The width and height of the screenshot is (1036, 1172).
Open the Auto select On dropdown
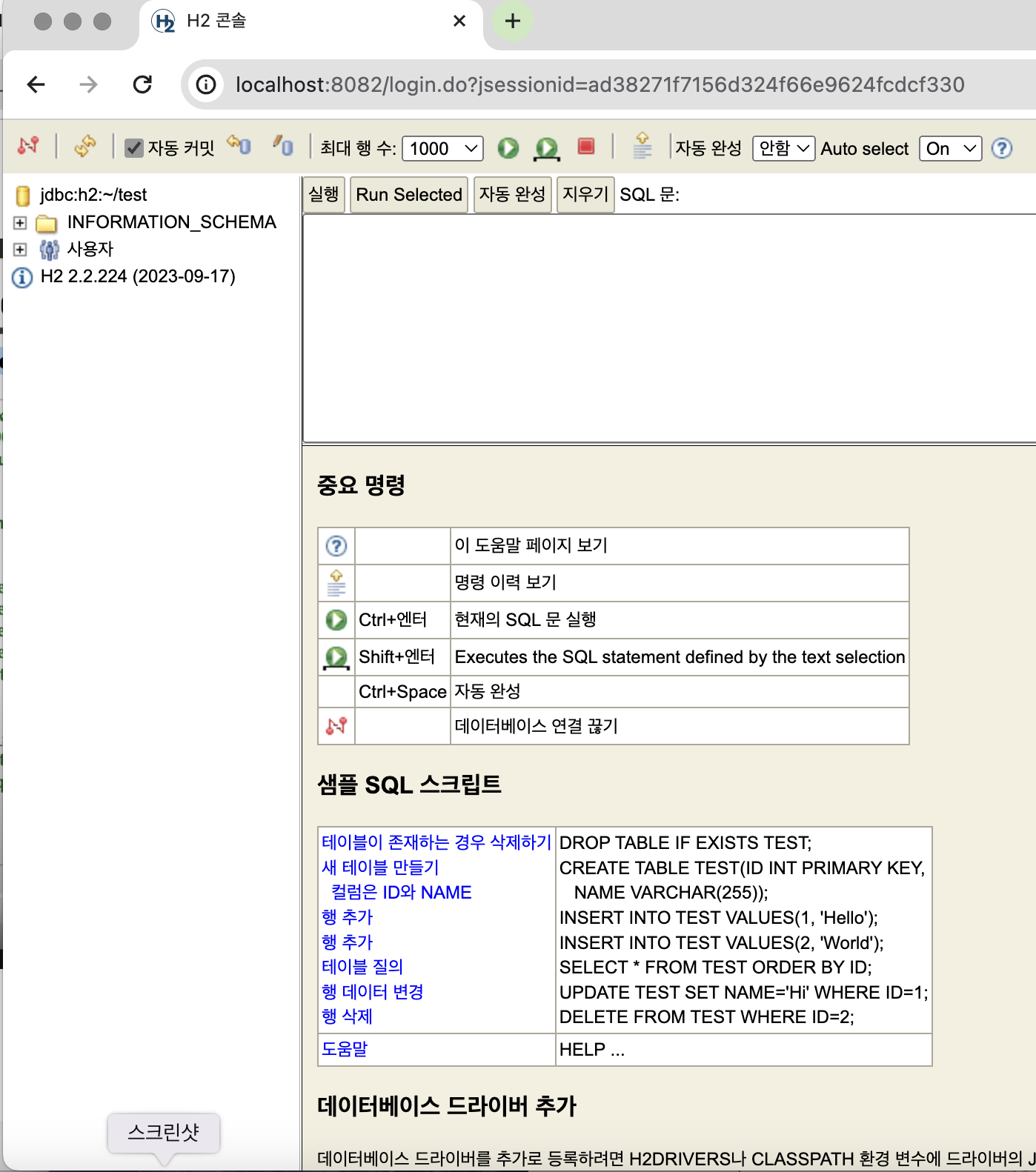(951, 149)
